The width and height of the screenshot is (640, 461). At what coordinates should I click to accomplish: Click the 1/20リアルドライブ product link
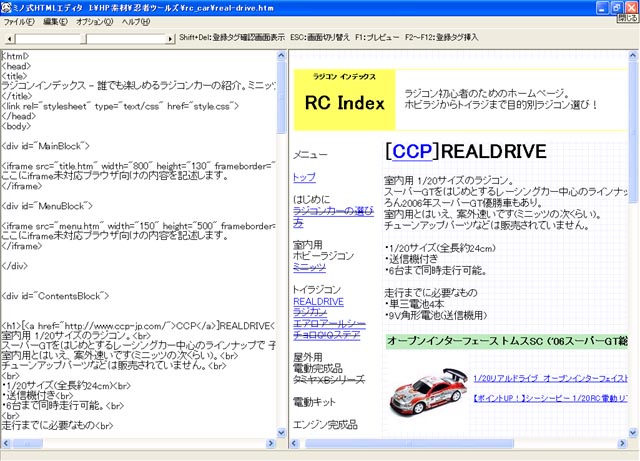click(550, 379)
